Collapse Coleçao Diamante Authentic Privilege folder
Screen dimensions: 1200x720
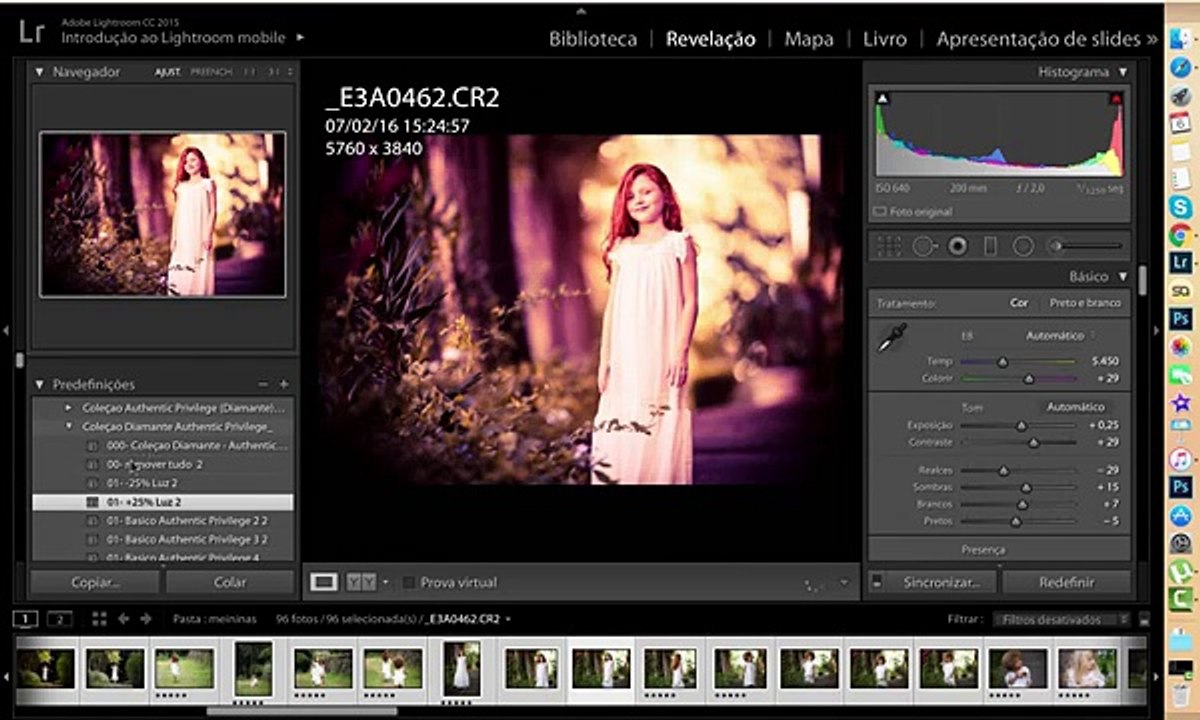coord(68,427)
